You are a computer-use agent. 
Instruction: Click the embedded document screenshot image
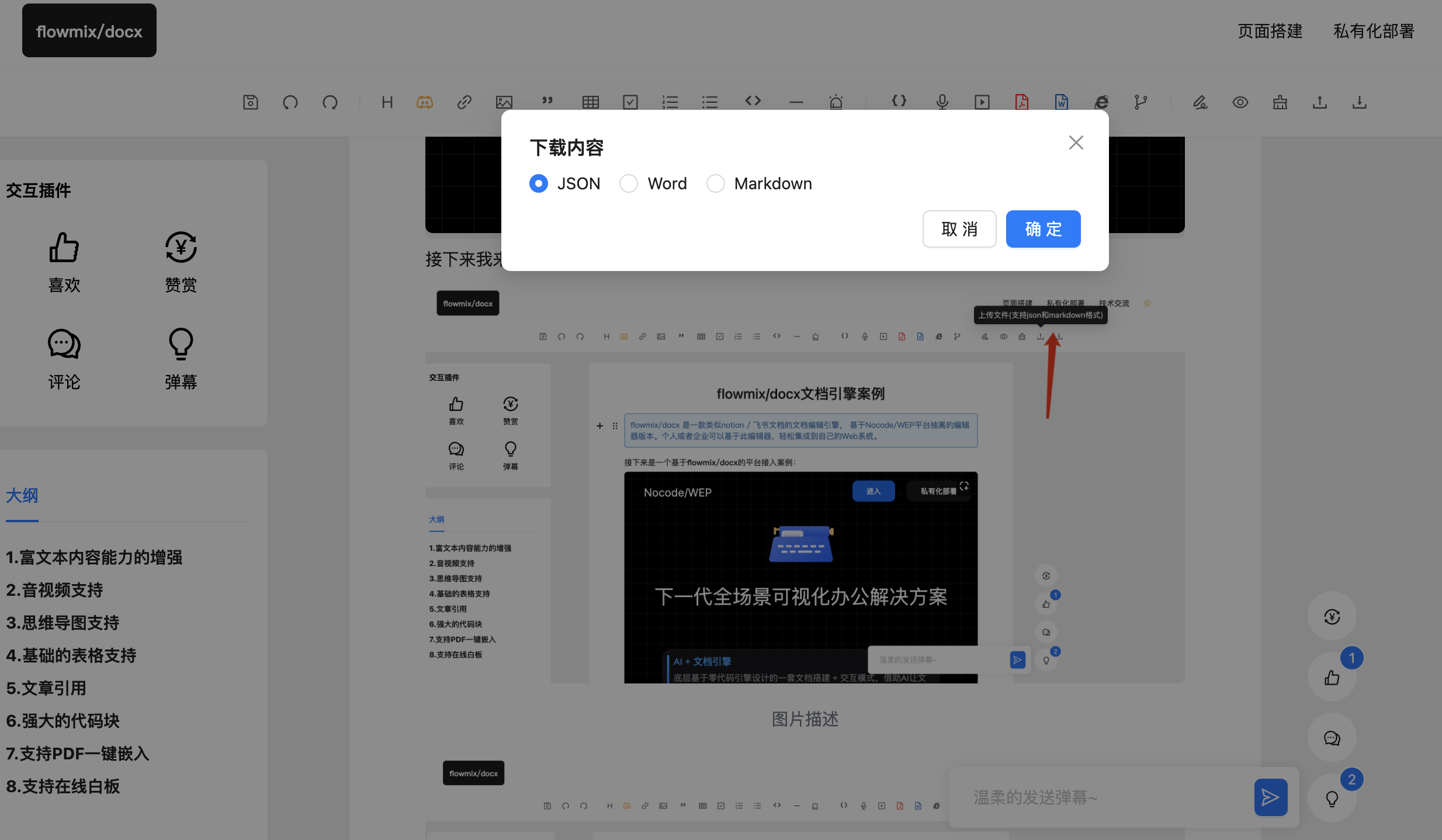[x=805, y=483]
